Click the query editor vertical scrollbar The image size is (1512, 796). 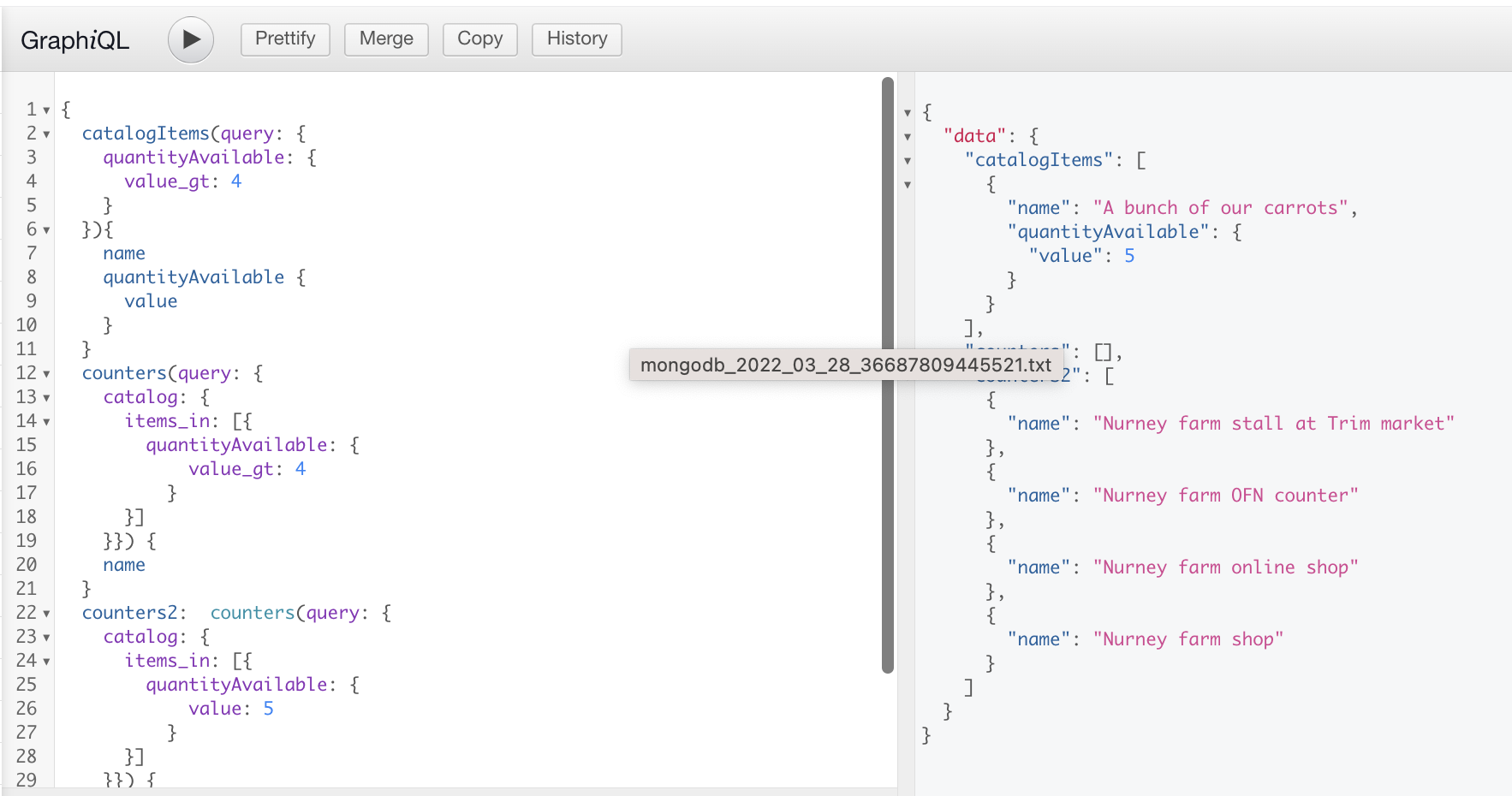(x=888, y=375)
